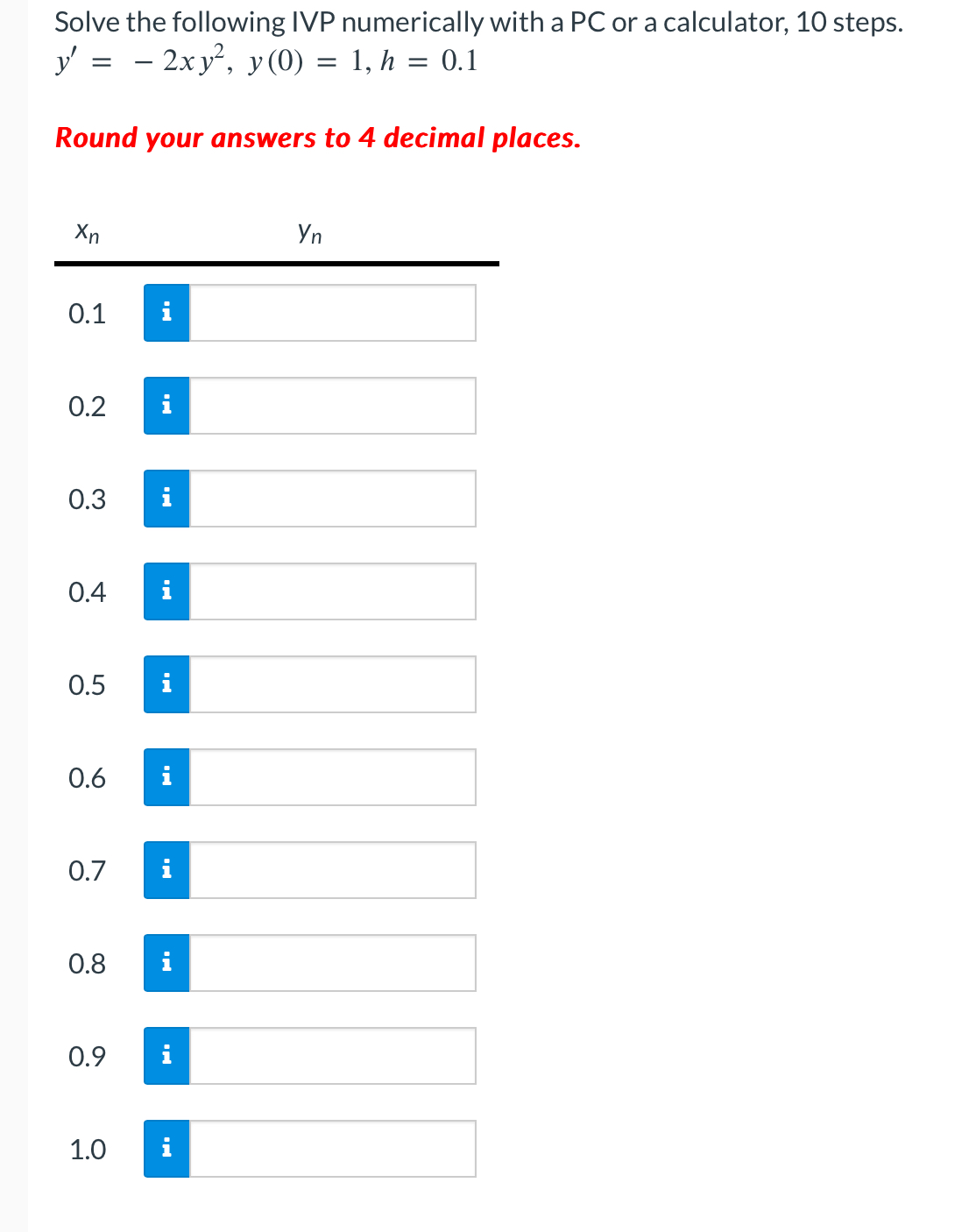Select the answer field for x = 0.2
This screenshot has width=976, height=1232.
point(333,406)
